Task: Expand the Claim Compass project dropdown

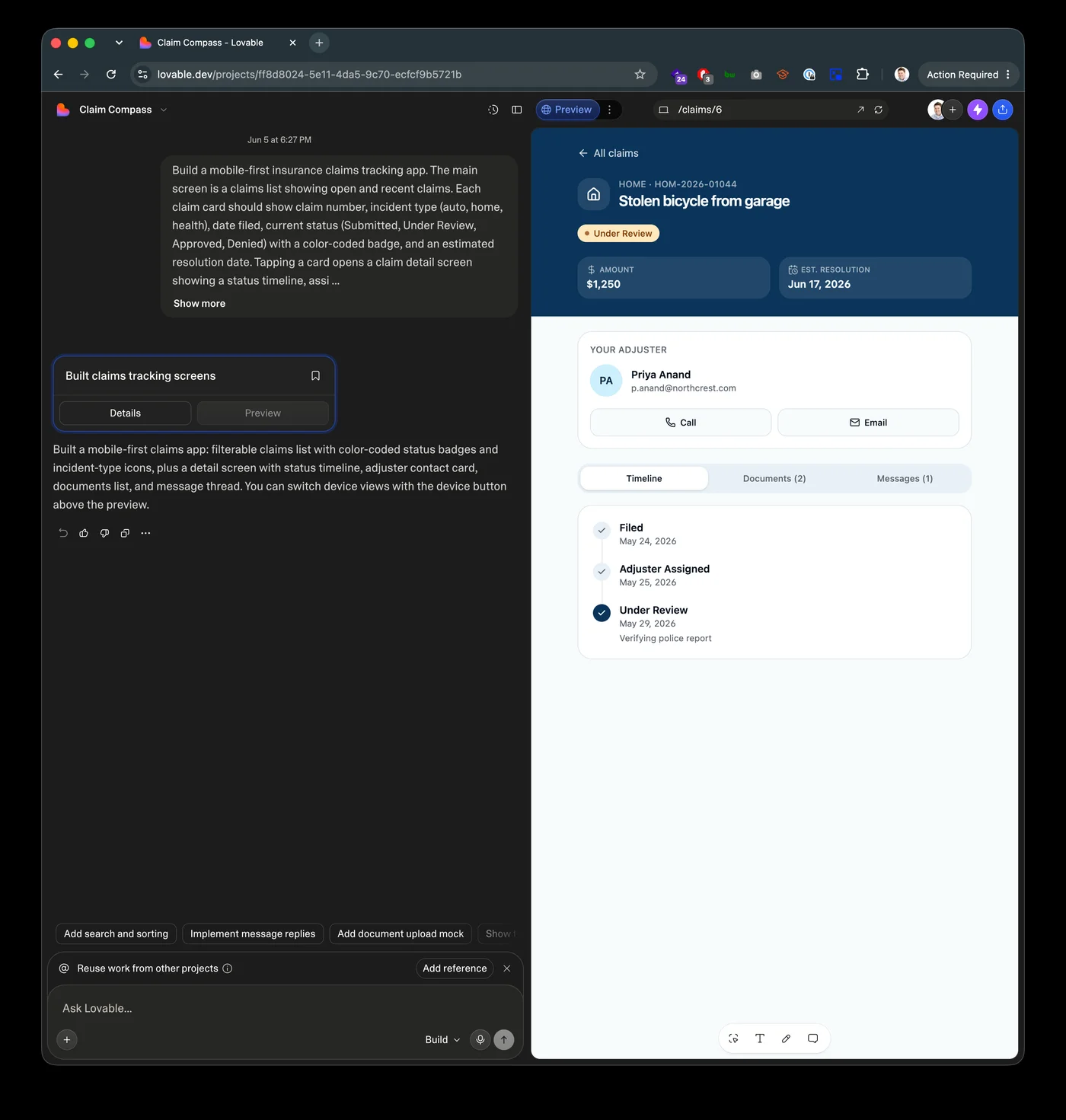Action: (x=163, y=110)
